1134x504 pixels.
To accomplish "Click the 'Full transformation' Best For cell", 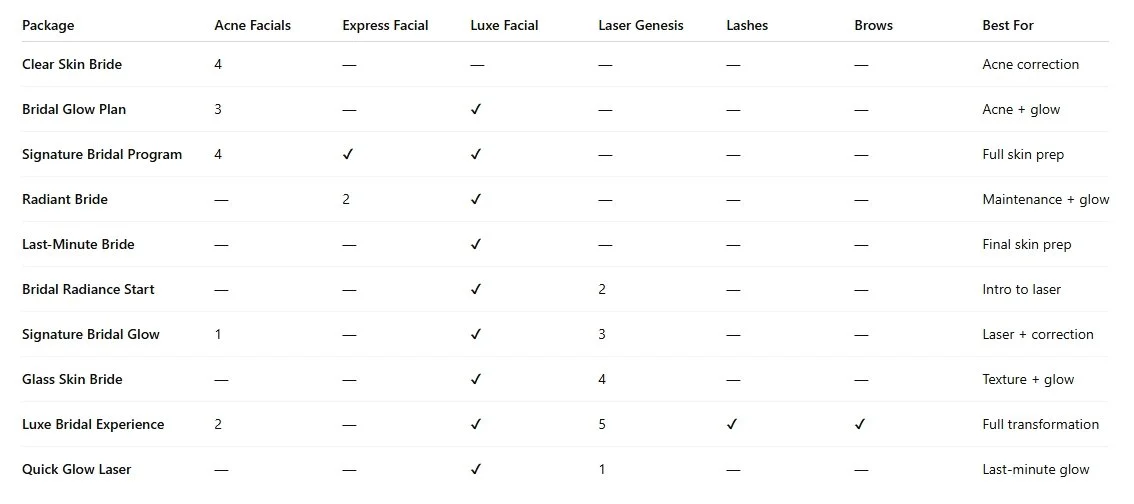I will [1040, 425].
